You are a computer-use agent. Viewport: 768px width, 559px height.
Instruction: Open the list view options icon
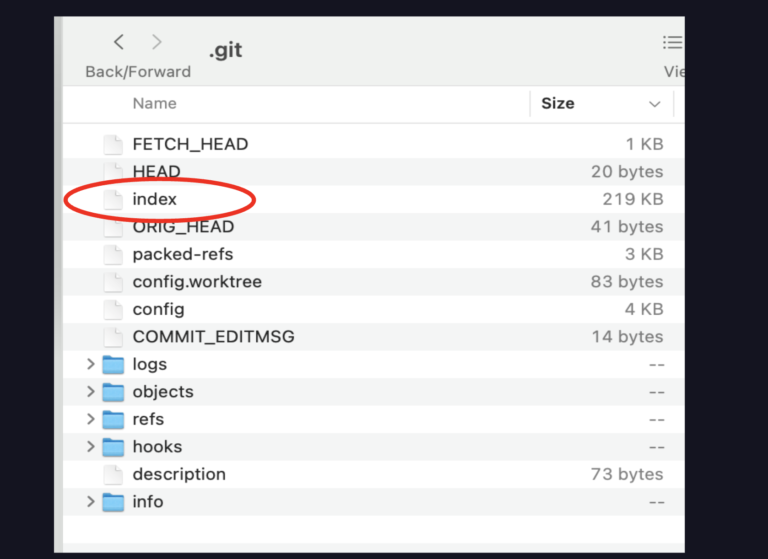point(672,43)
